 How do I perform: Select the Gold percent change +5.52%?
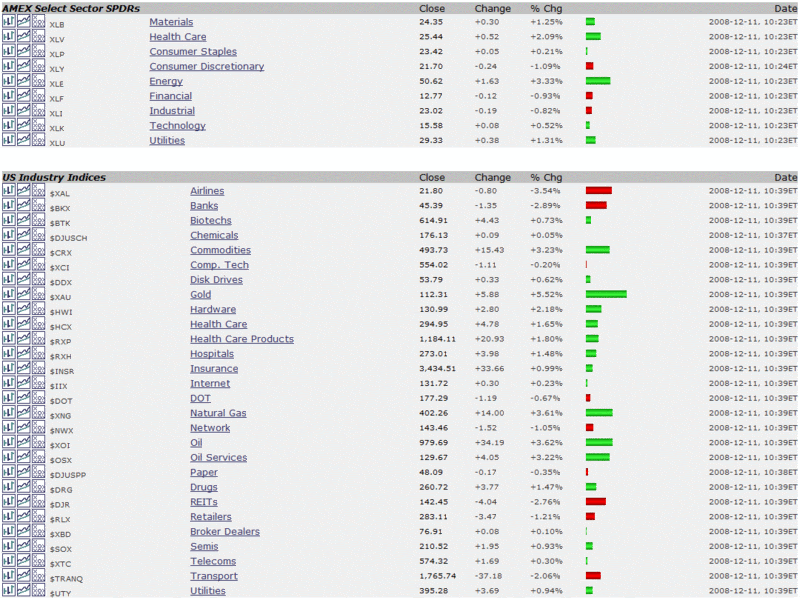[546, 294]
